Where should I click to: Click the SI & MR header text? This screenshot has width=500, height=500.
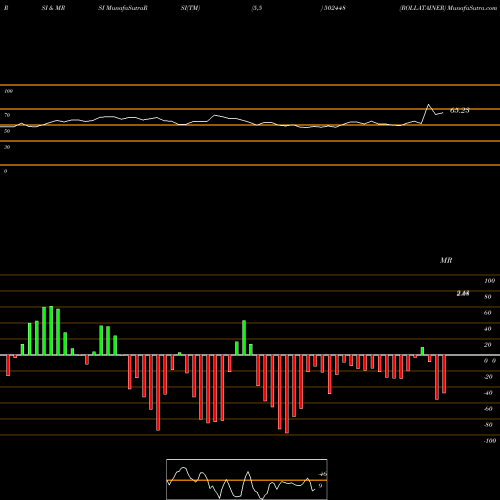pos(53,8)
